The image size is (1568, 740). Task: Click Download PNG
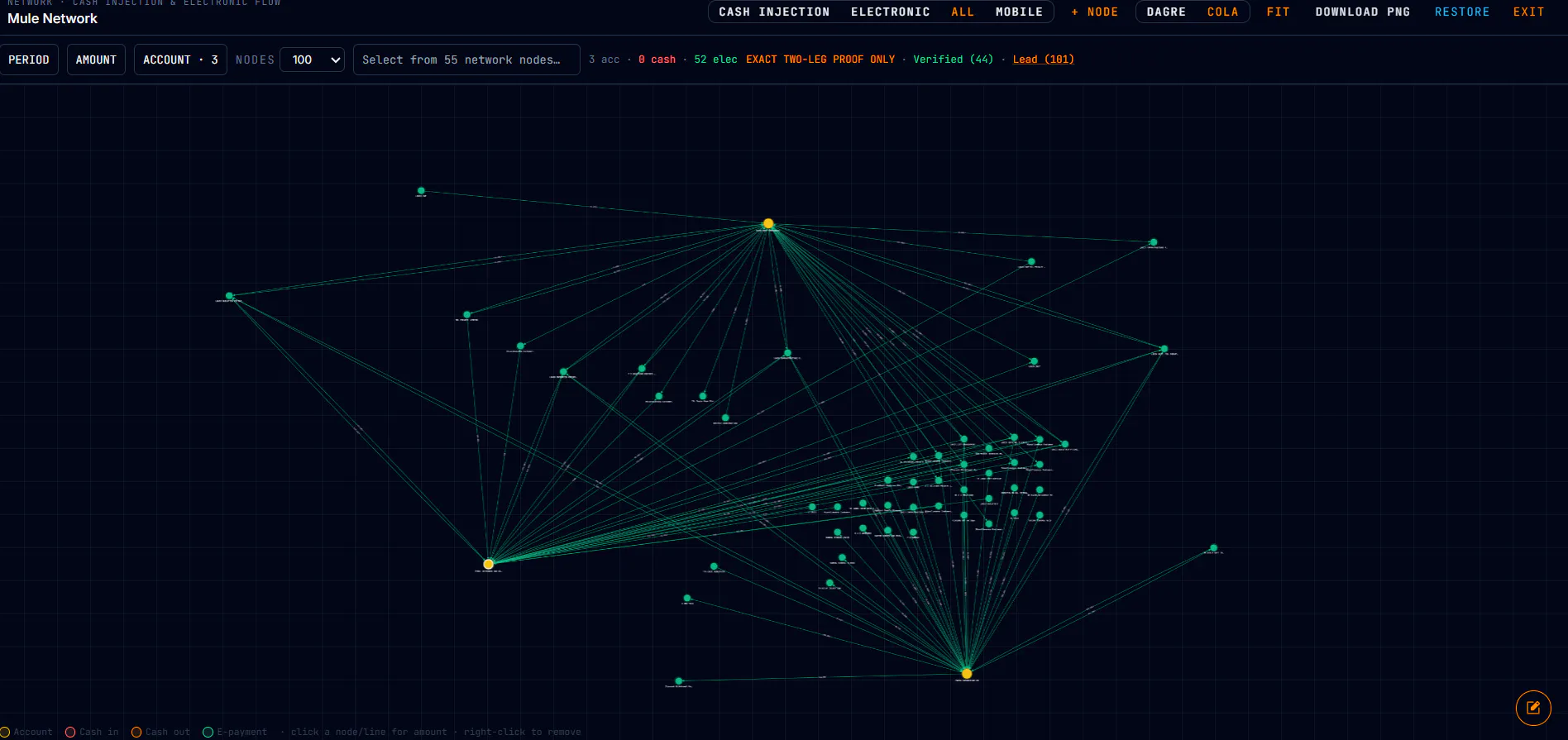(x=1363, y=12)
